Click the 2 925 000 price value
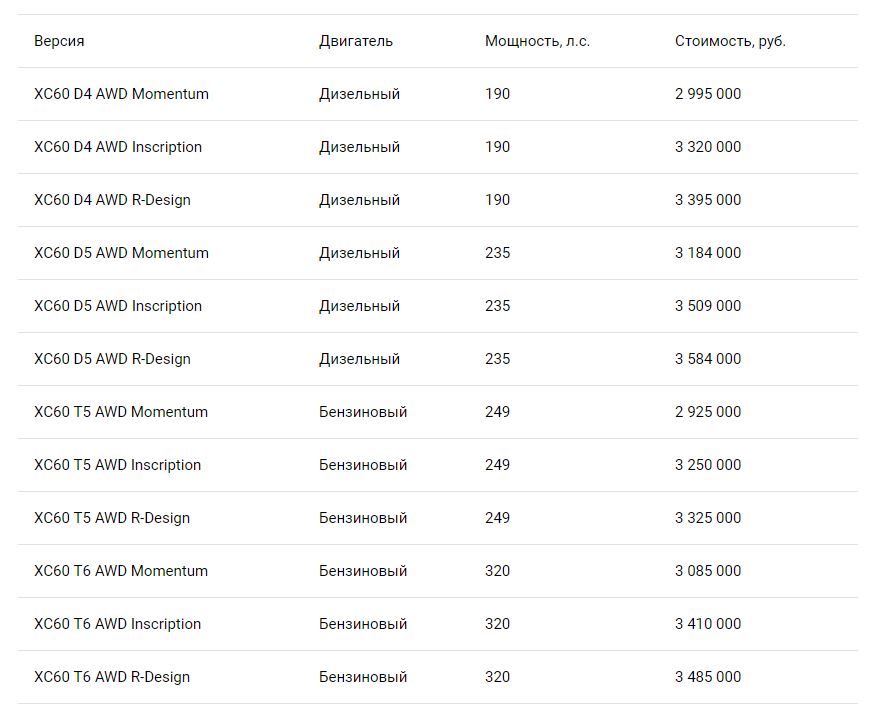Viewport: 875px width, 718px height. tap(708, 412)
